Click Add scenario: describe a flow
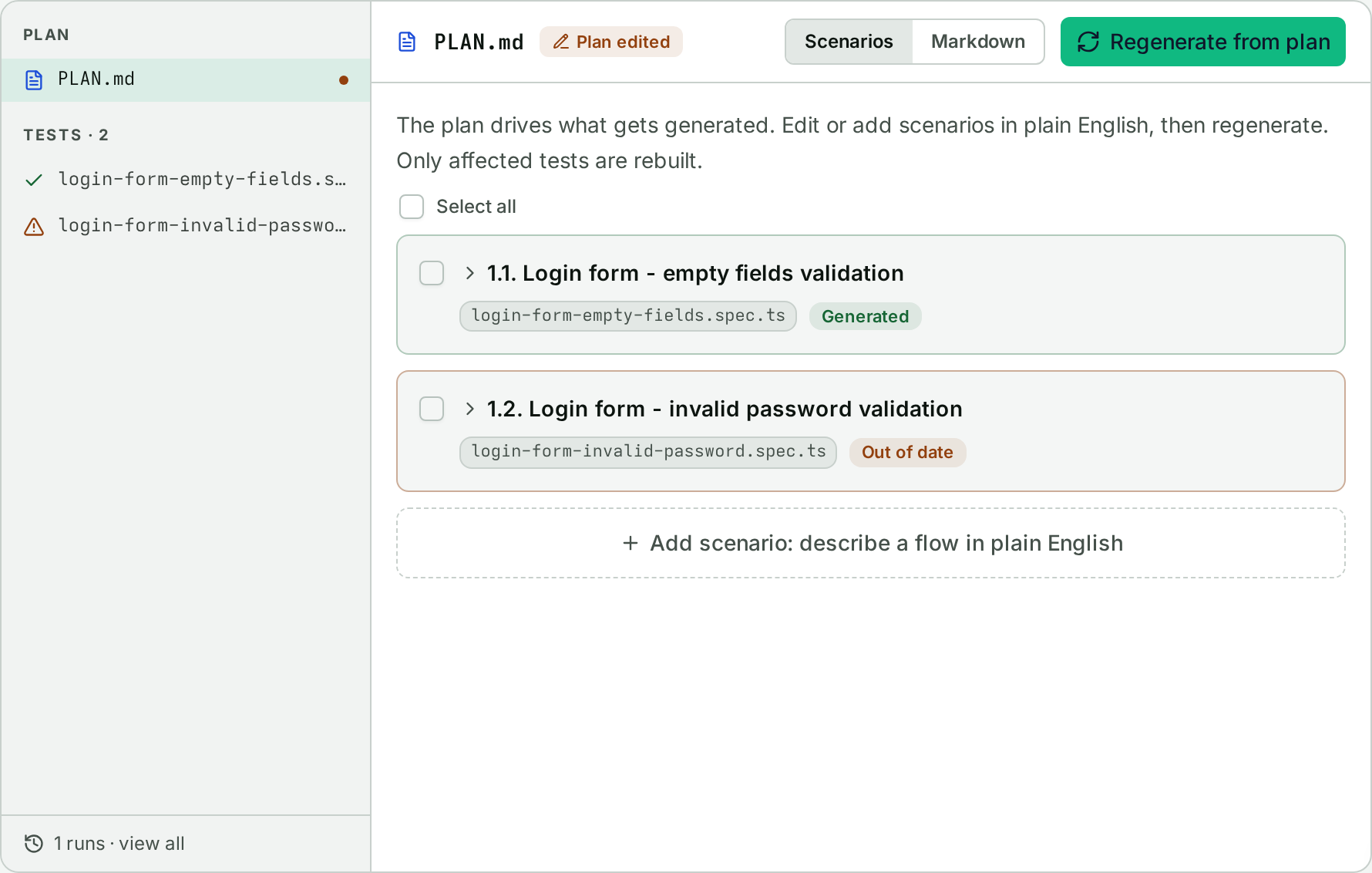Viewport: 1372px width, 873px height. (x=871, y=543)
